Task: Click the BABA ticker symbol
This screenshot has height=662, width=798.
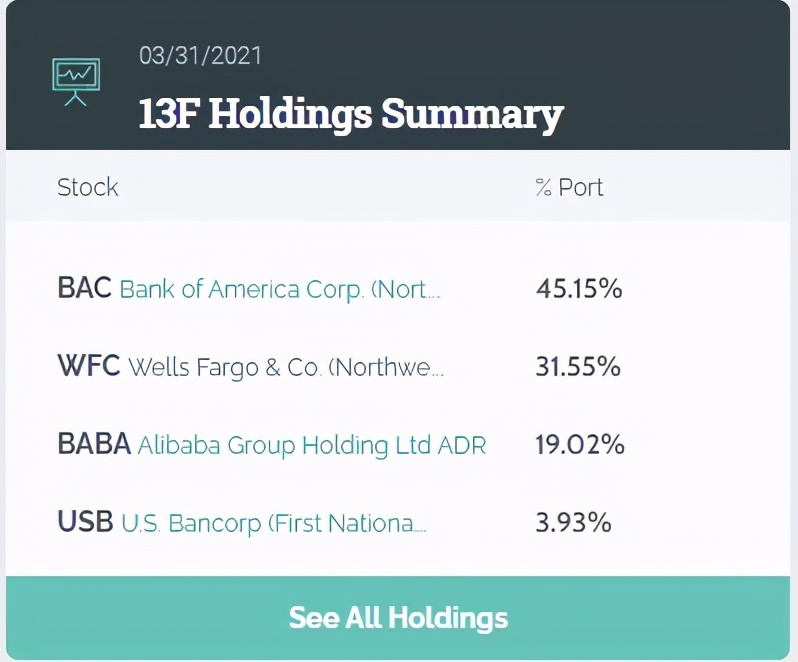Action: click(x=94, y=443)
